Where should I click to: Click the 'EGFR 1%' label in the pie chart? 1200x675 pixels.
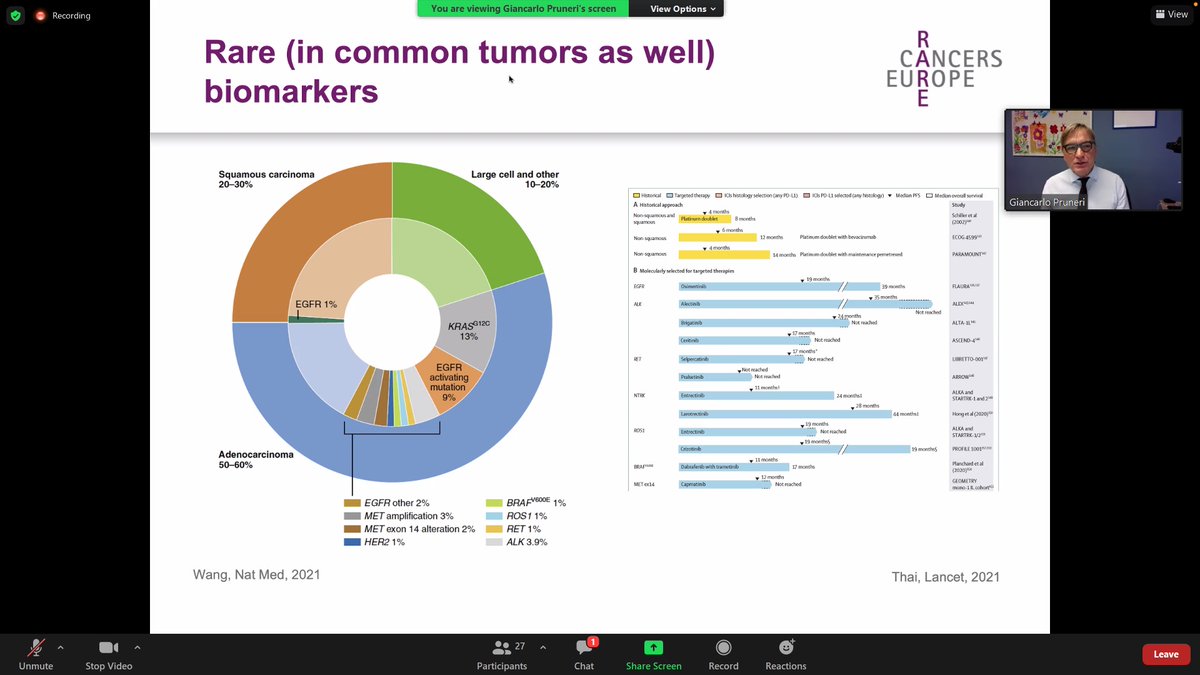(316, 303)
